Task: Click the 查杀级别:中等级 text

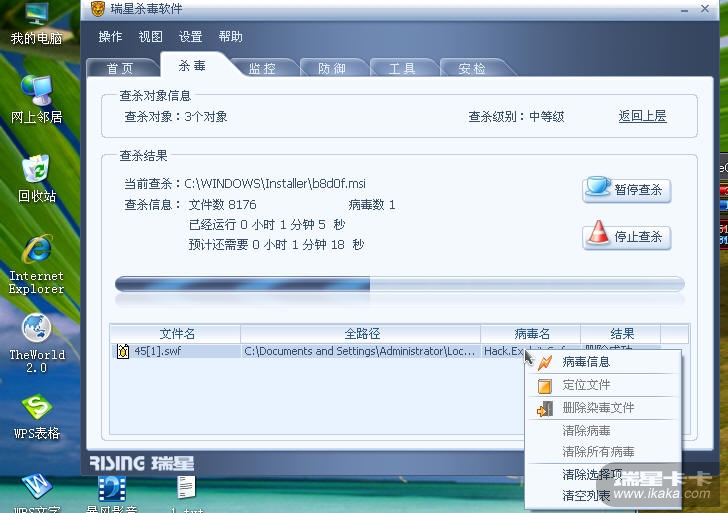Action: coord(516,117)
